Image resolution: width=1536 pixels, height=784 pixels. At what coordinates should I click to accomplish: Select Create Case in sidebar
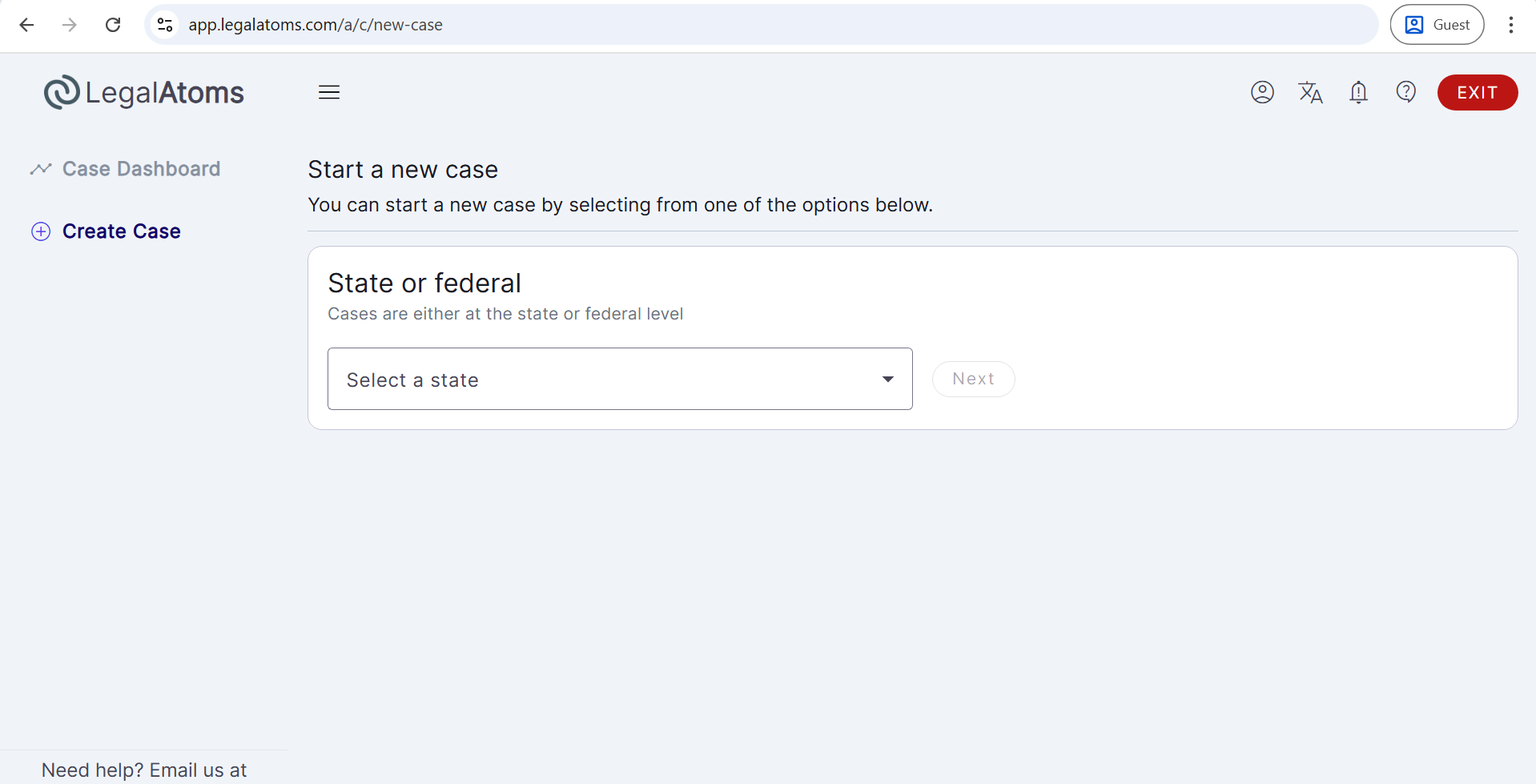point(122,231)
